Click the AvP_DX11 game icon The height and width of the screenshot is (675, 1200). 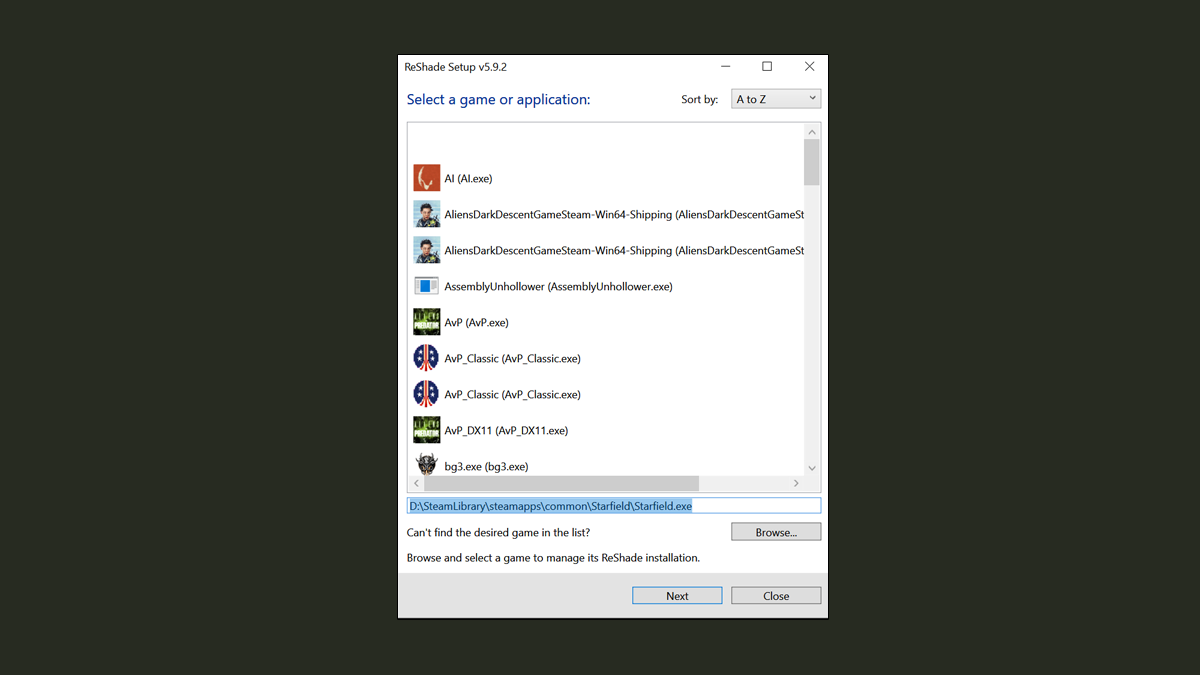click(x=427, y=430)
